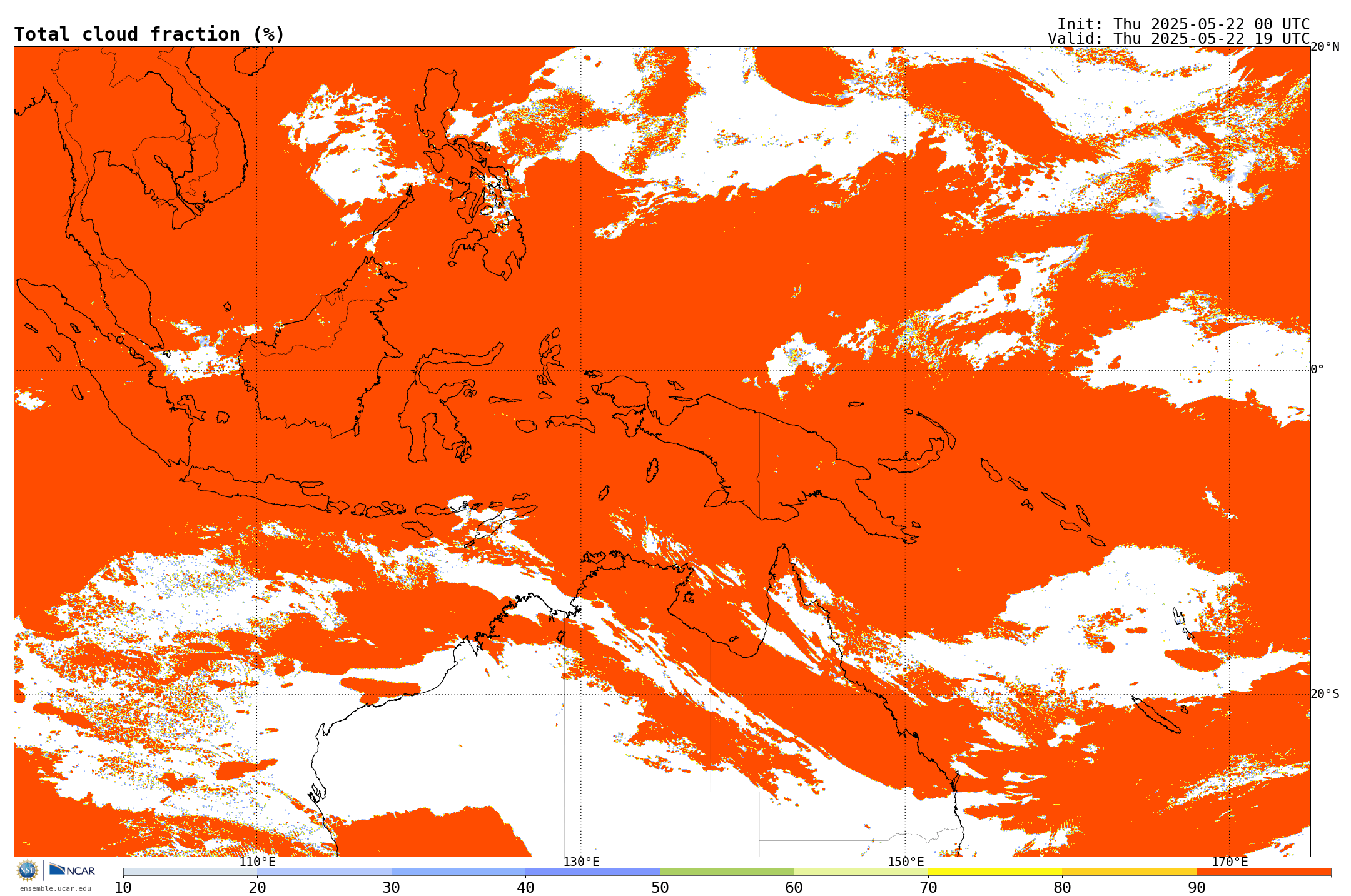Screen dimensions: 1351x896
Task: Select the Total cloud fraction (%) title
Action: [x=149, y=34]
